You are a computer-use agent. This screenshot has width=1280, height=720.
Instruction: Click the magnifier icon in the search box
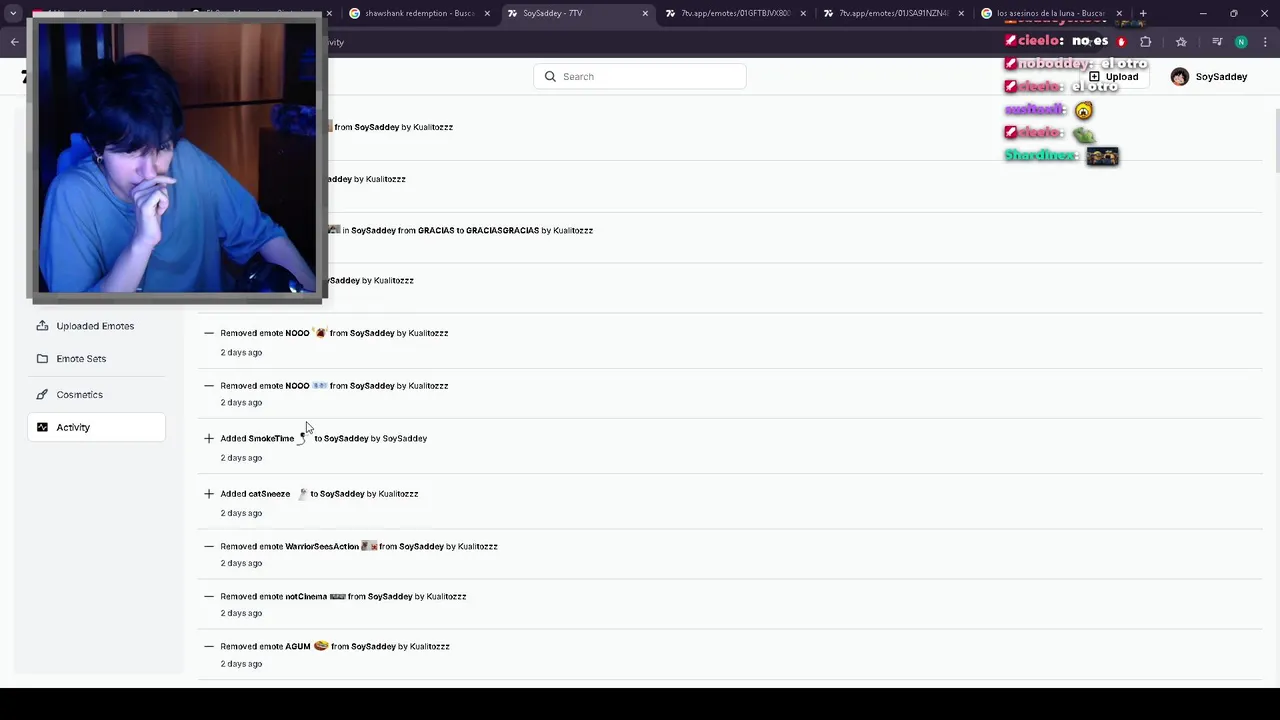pyautogui.click(x=550, y=76)
